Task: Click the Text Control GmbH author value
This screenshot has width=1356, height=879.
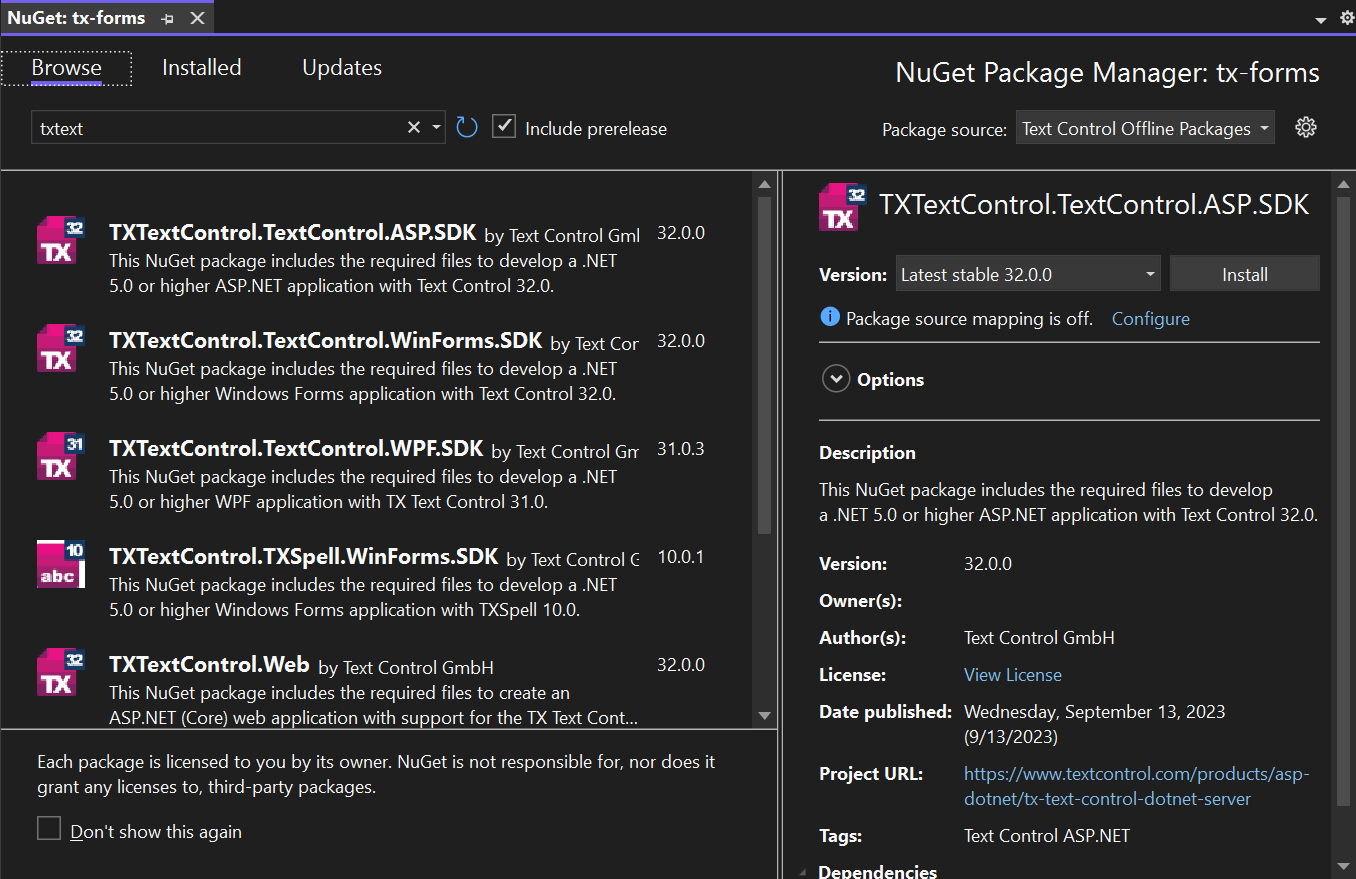Action: [x=1039, y=637]
